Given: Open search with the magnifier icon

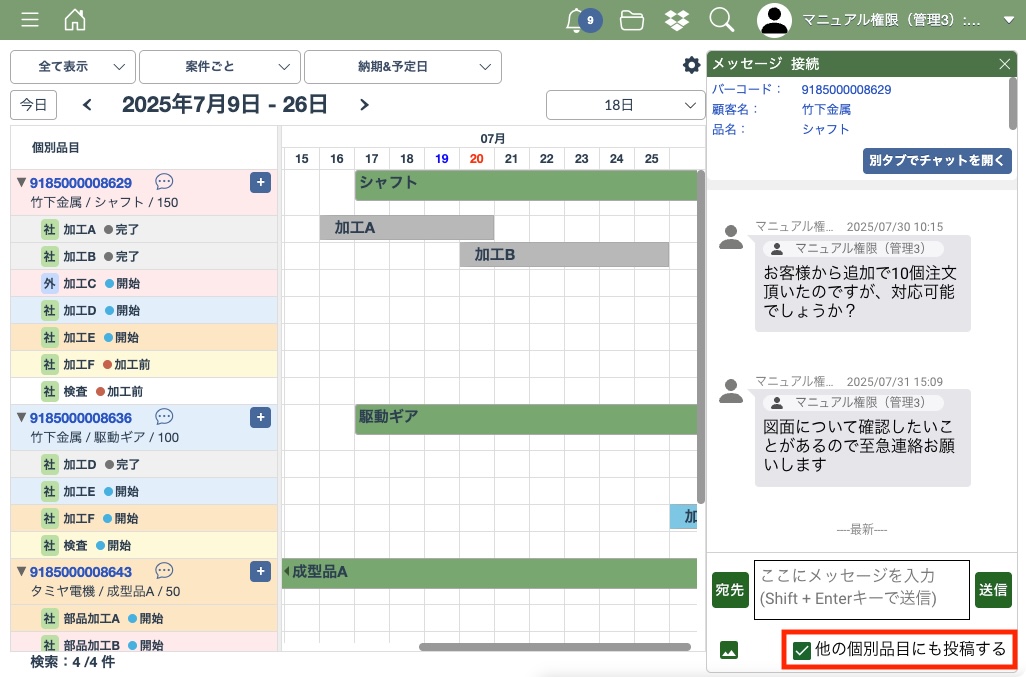Looking at the screenshot, I should (721, 20).
